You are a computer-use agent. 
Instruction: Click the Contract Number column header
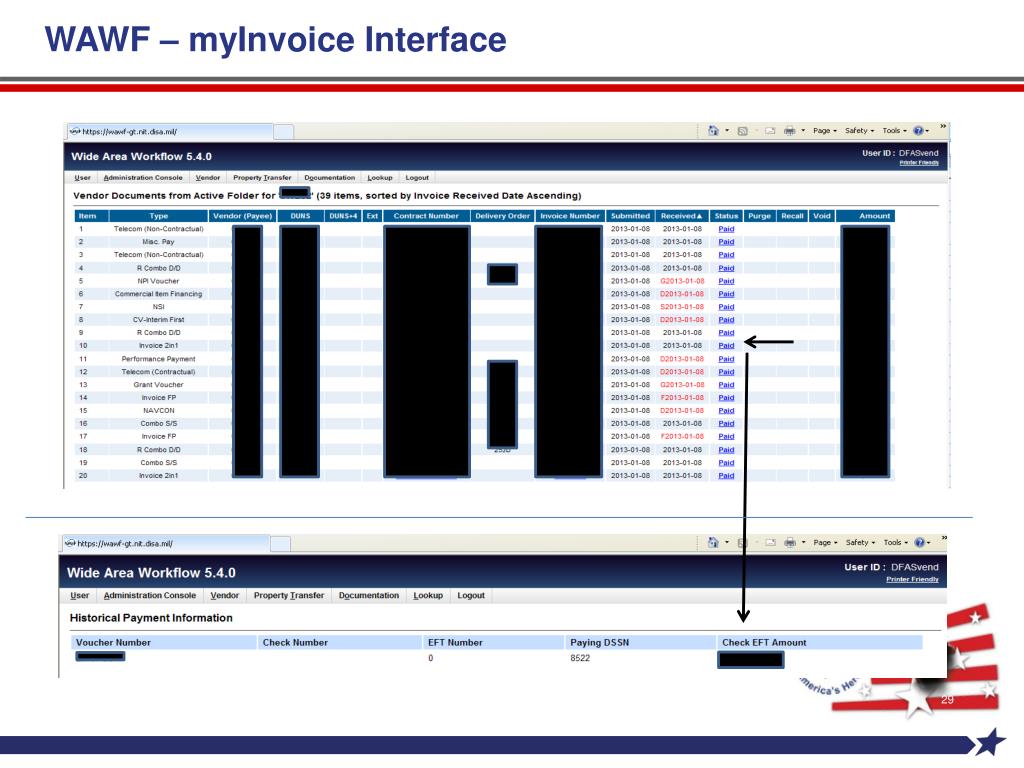click(426, 216)
